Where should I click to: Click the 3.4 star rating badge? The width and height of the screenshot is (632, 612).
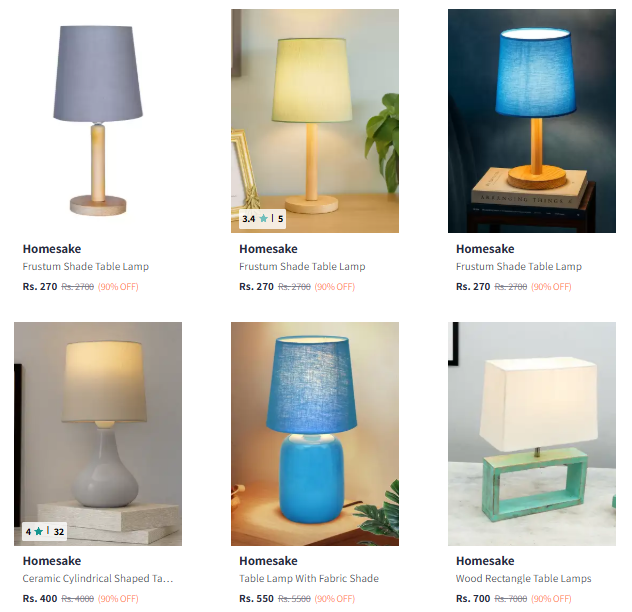262,219
